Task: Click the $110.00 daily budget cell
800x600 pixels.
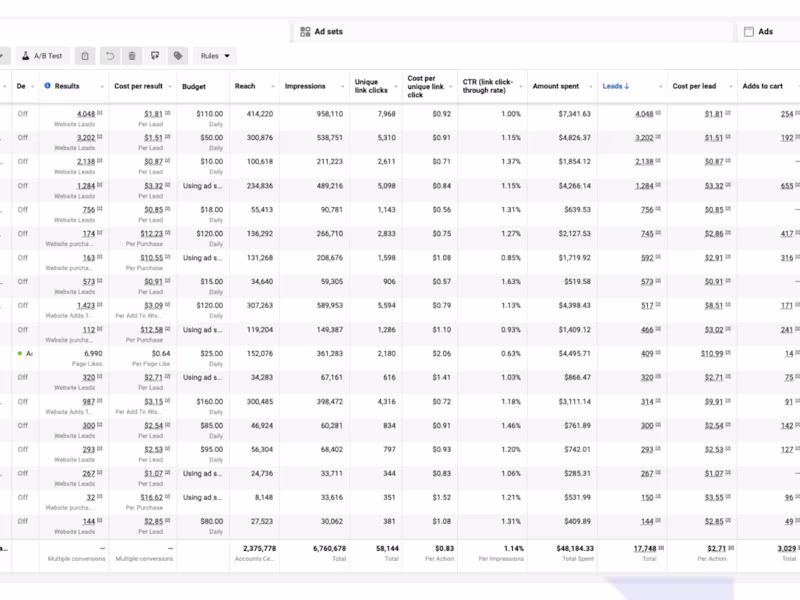Action: coord(209,114)
